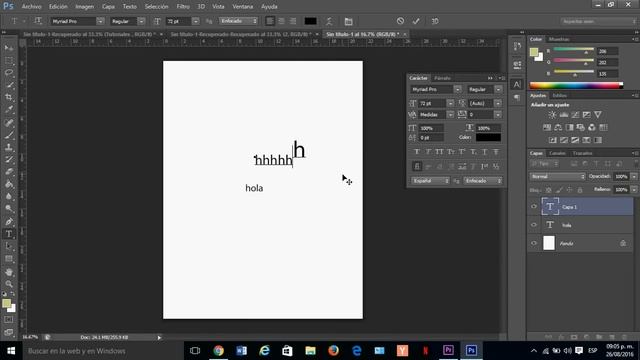Select the Eyedropper tool
The image size is (640, 360).
point(9,109)
